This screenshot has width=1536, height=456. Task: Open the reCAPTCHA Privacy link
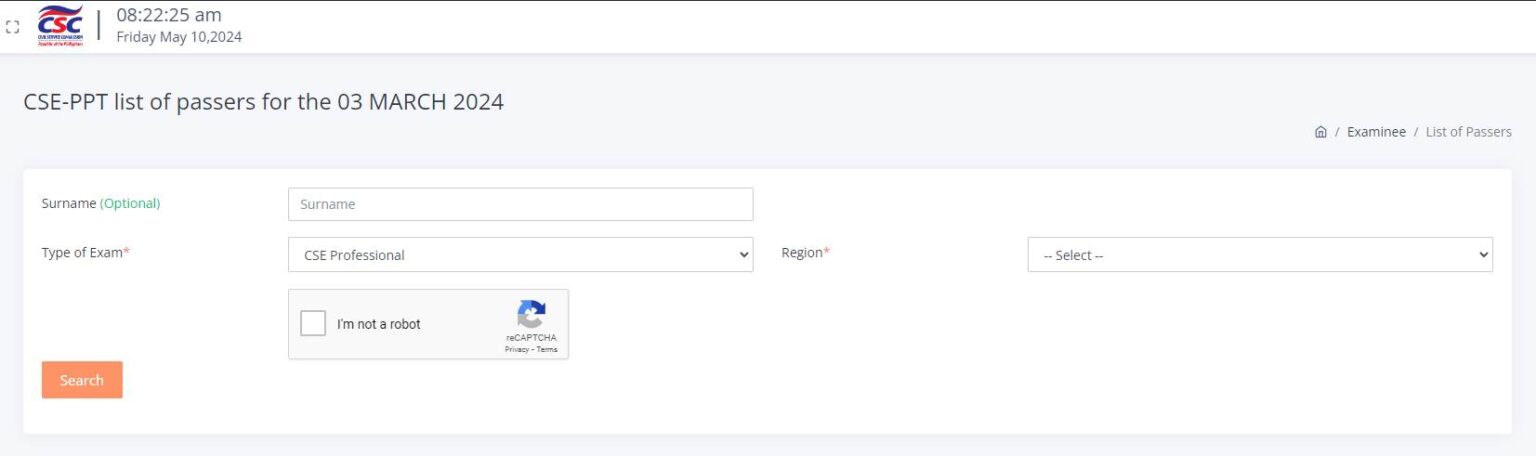516,350
